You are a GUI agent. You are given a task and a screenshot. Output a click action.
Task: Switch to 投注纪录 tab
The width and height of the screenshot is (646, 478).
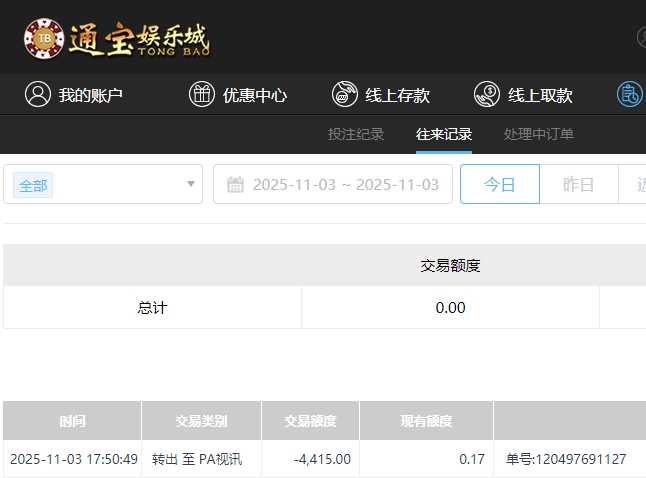pyautogui.click(x=356, y=134)
